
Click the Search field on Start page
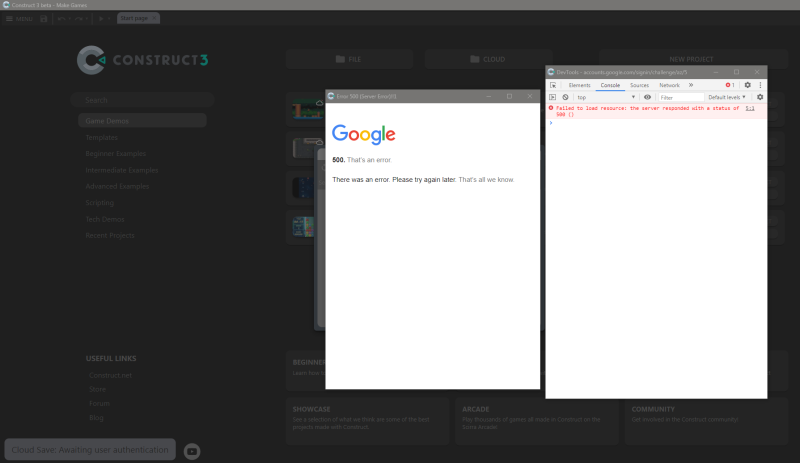pyautogui.click(x=142, y=100)
